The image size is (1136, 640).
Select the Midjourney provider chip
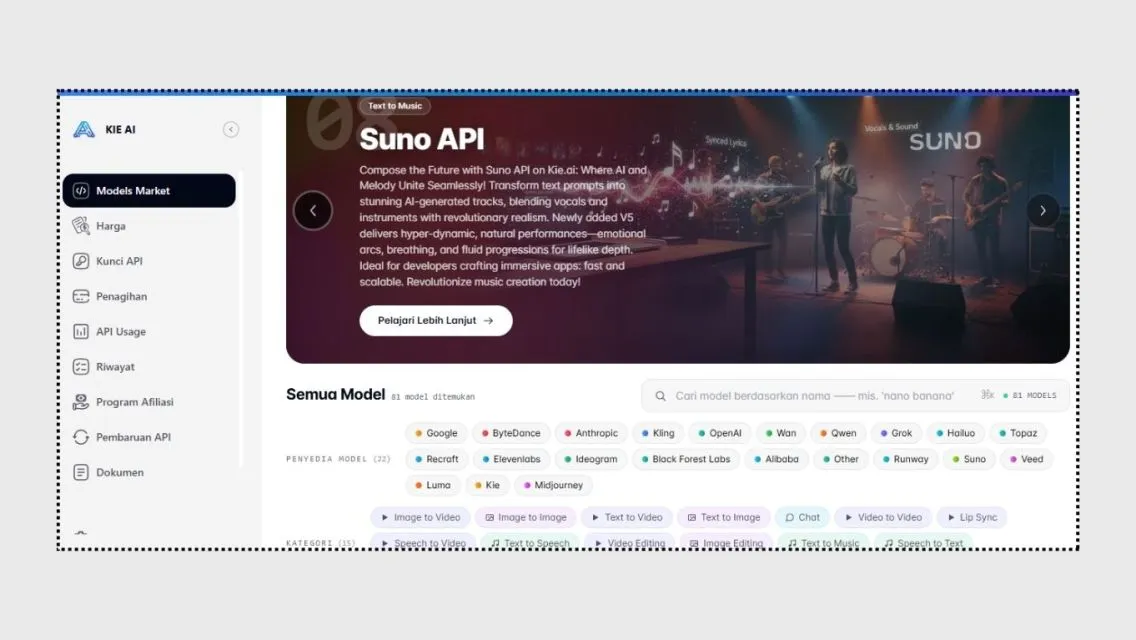tap(554, 486)
